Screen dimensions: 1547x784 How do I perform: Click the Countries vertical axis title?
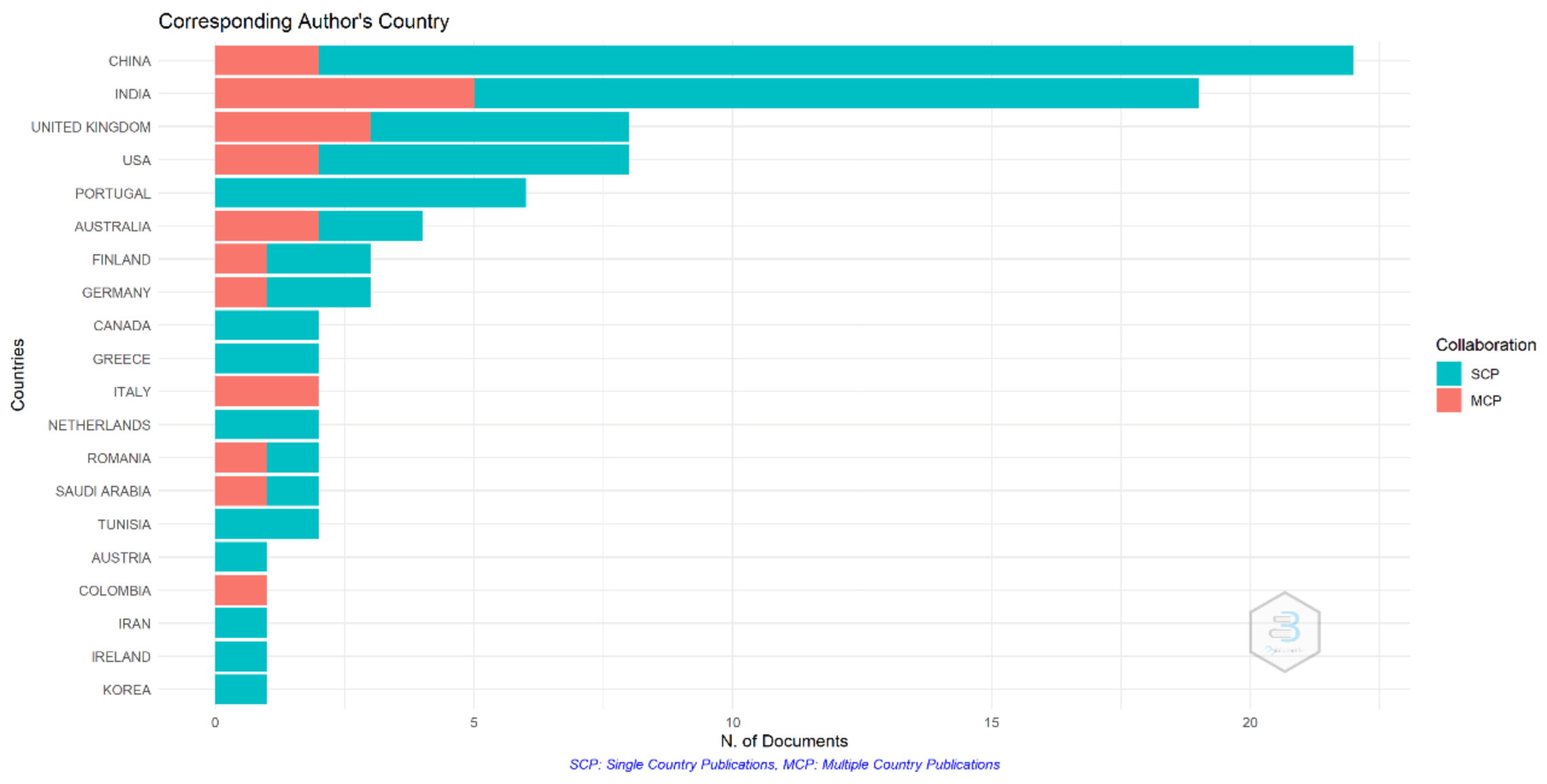pos(18,374)
